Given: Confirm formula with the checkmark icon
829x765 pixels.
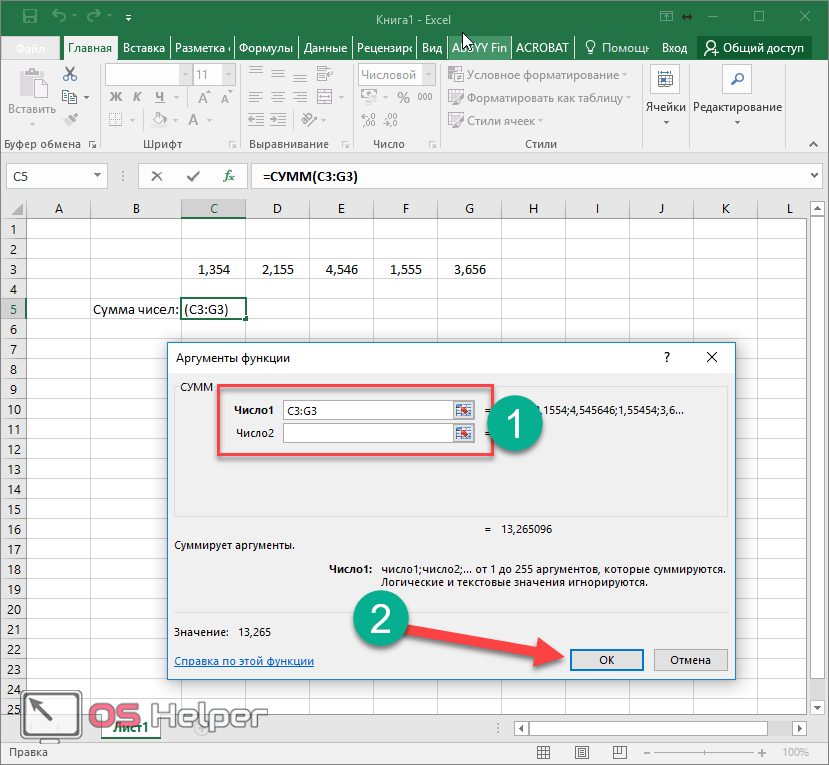Looking at the screenshot, I should point(193,176).
